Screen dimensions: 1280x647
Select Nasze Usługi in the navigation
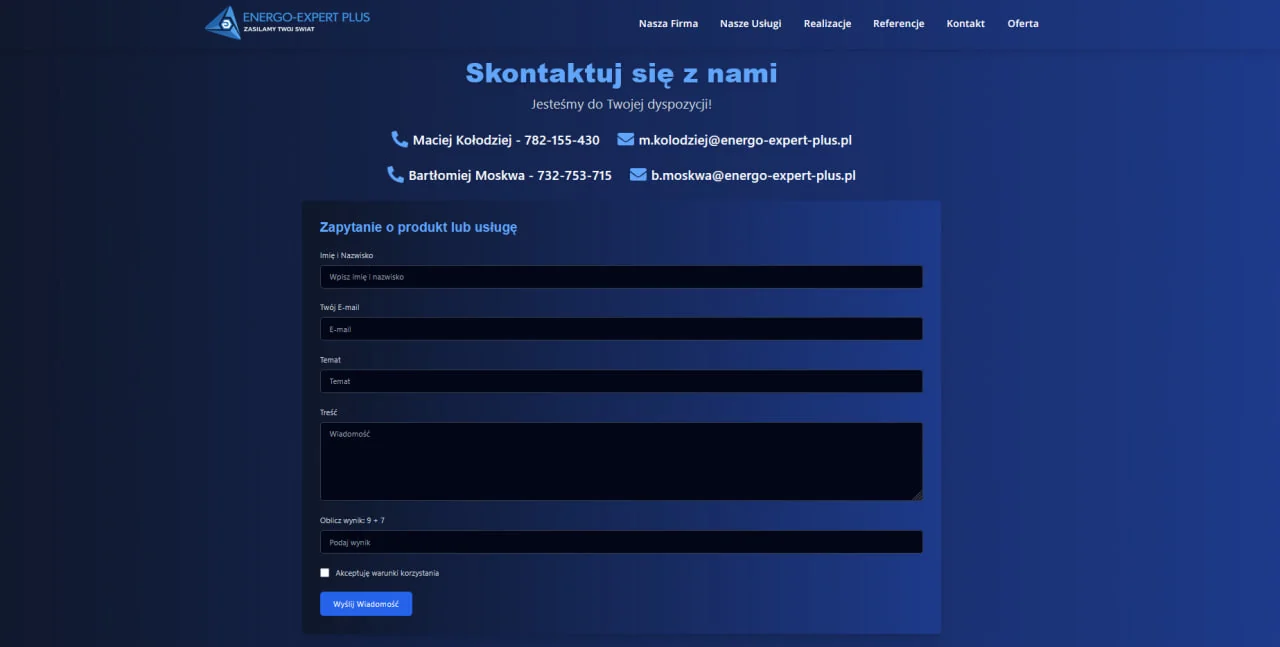750,23
